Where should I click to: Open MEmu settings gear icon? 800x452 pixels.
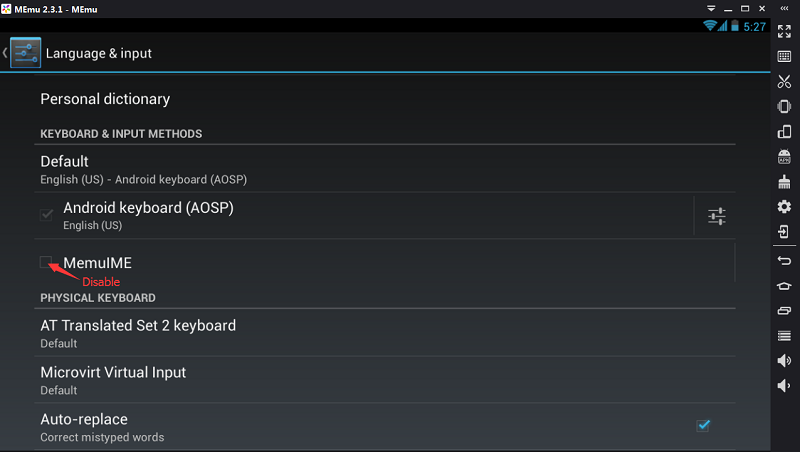[784, 207]
